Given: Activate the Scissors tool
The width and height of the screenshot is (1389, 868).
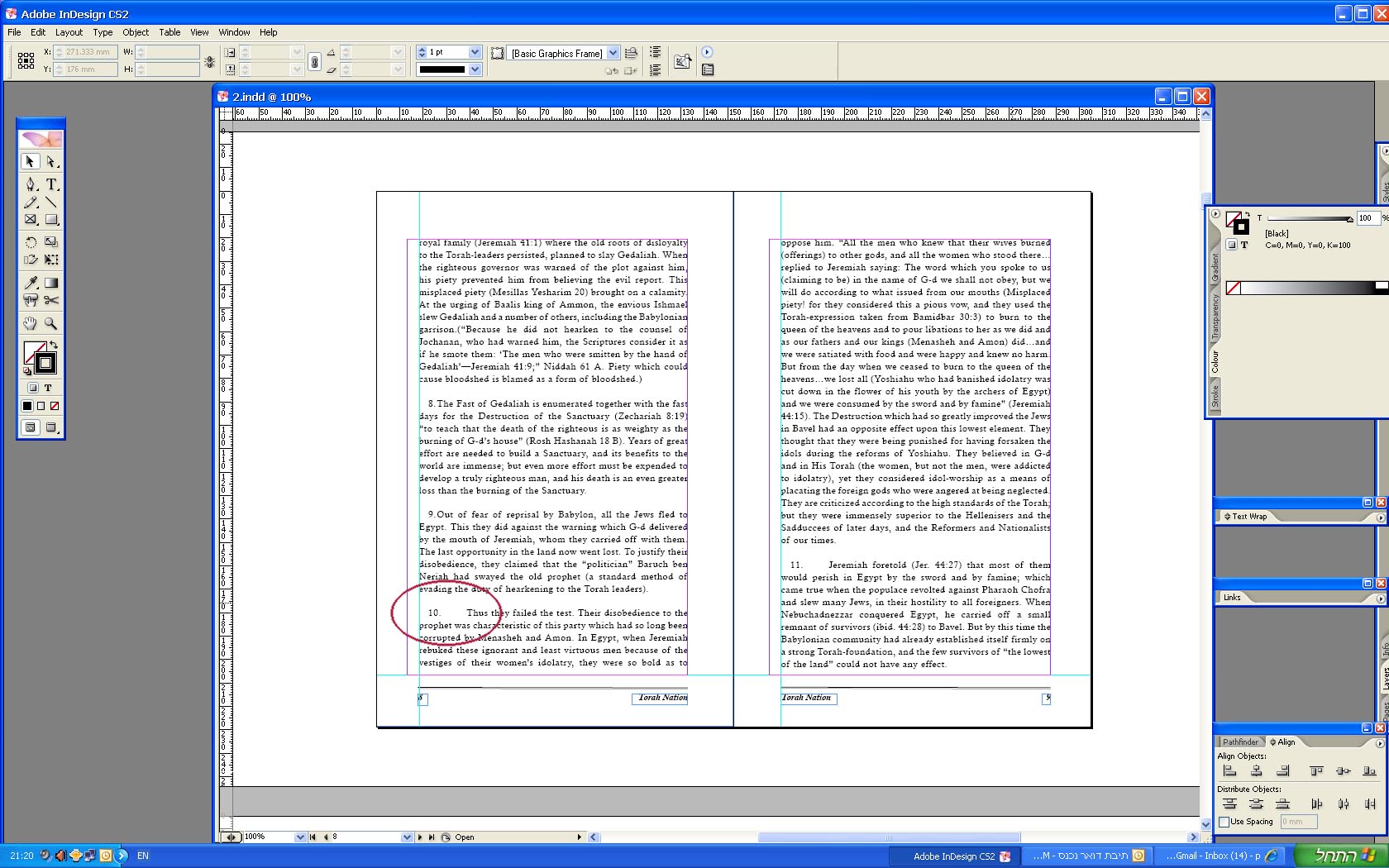Looking at the screenshot, I should tap(51, 300).
